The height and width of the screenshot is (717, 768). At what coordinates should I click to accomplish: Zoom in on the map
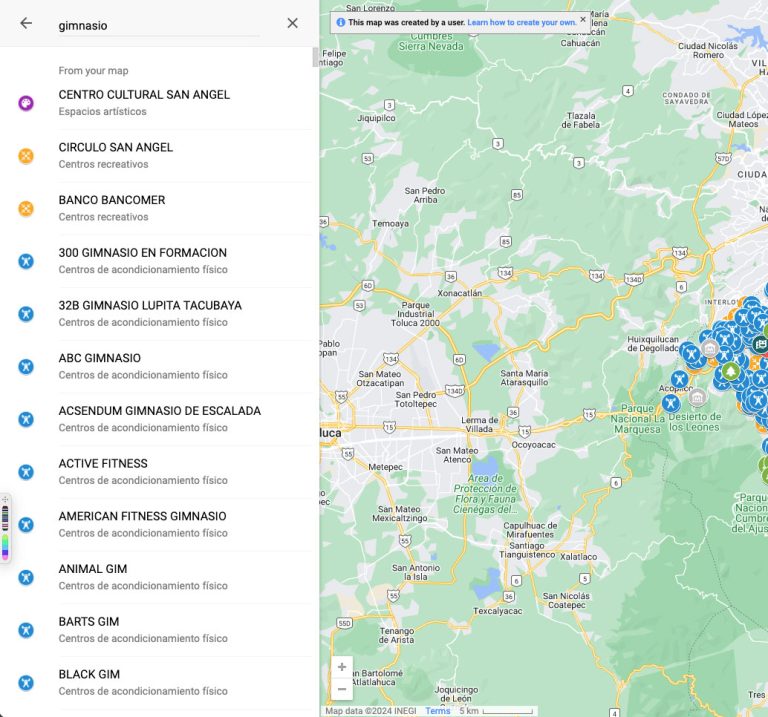(342, 667)
